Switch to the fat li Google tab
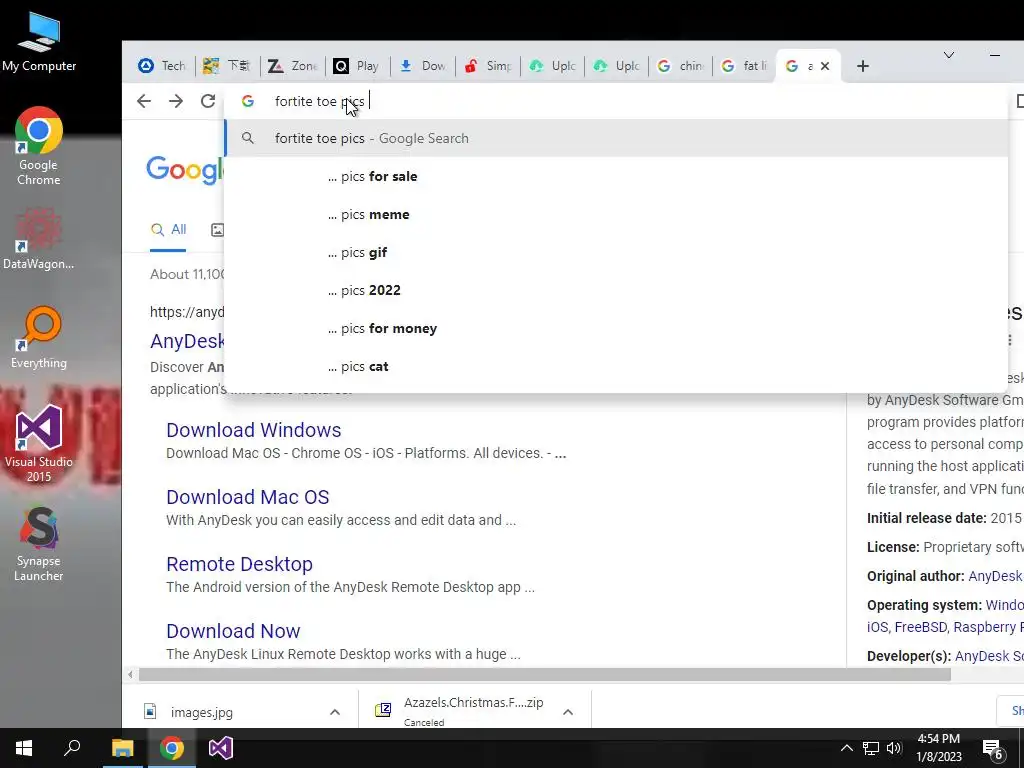Screen dimensions: 1024x768 point(744,66)
